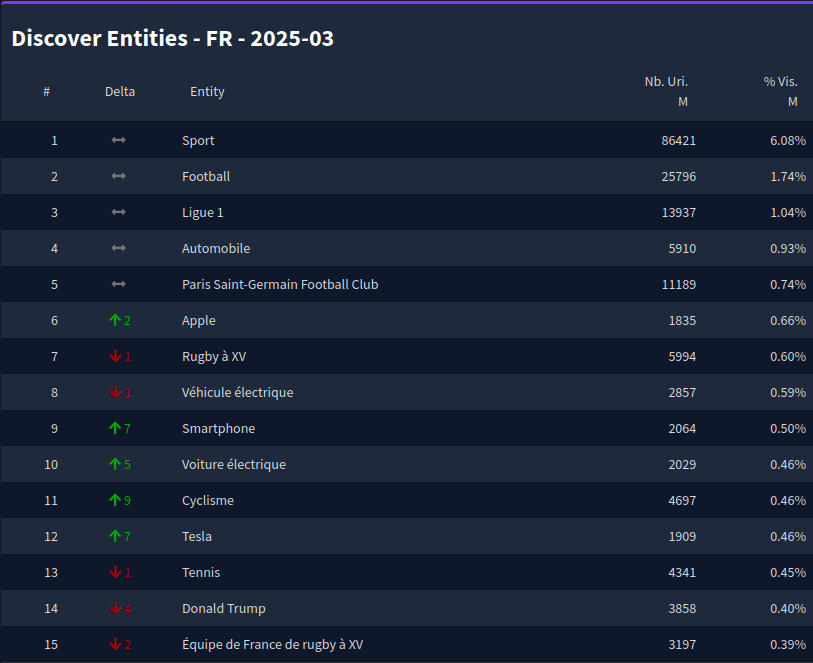This screenshot has height=663, width=813.
Task: Click the red down arrow for Donald Trump
Action: [115, 609]
